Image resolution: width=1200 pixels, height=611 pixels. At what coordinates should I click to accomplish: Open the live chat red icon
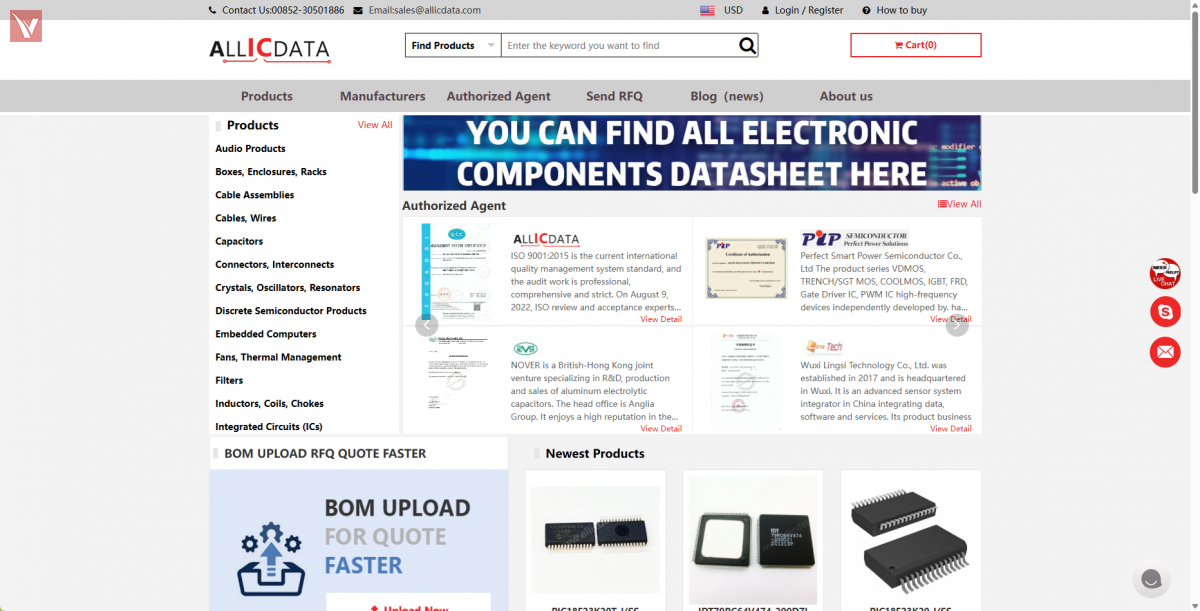point(1165,272)
